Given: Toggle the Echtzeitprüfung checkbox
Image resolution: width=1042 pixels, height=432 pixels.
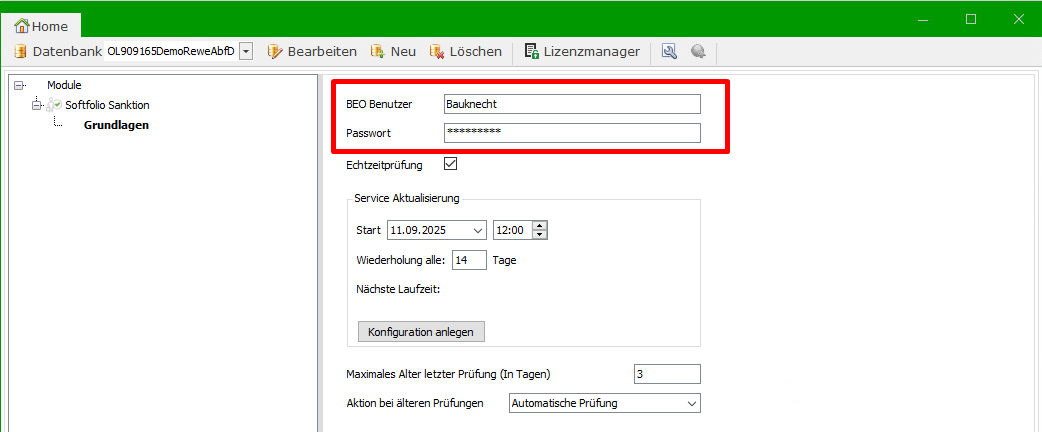Looking at the screenshot, I should point(450,164).
